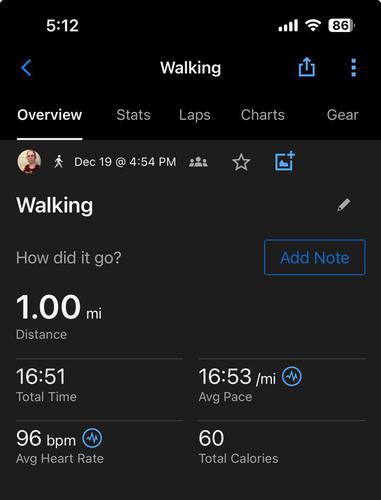
Task: Toggle the favorite star for this activity
Action: [x=241, y=162]
